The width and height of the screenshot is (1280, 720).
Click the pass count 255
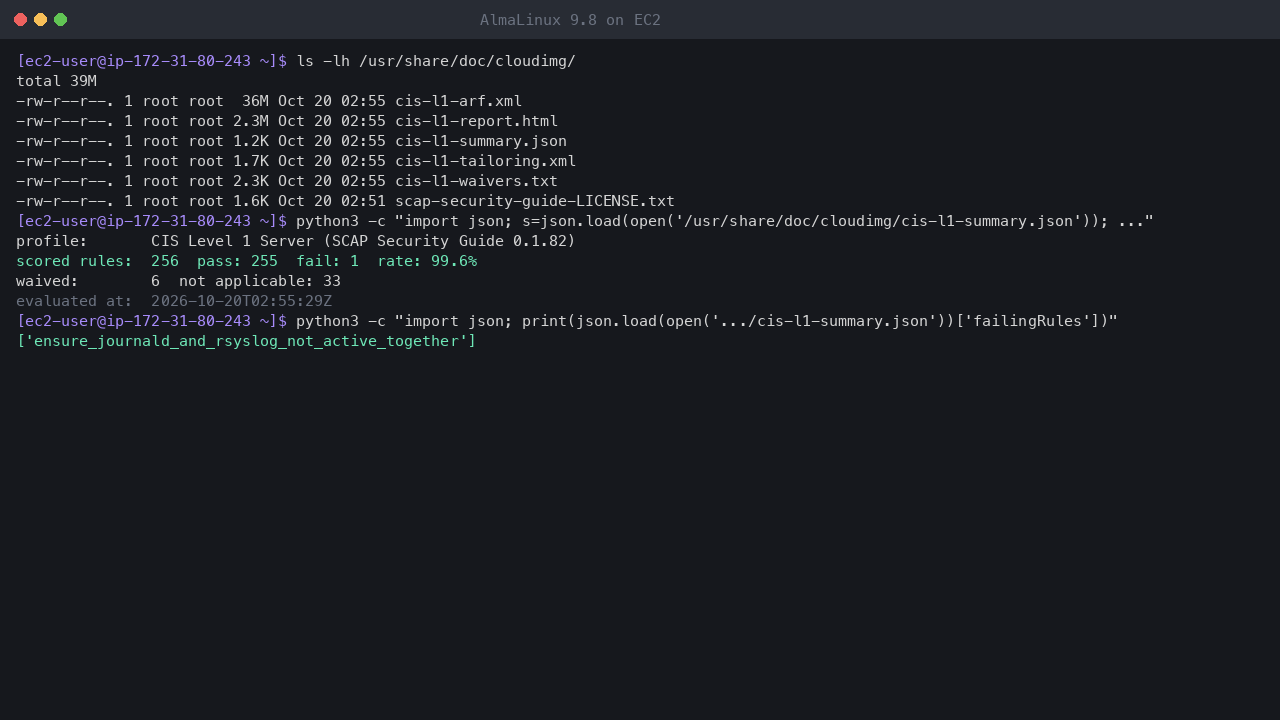click(x=265, y=261)
